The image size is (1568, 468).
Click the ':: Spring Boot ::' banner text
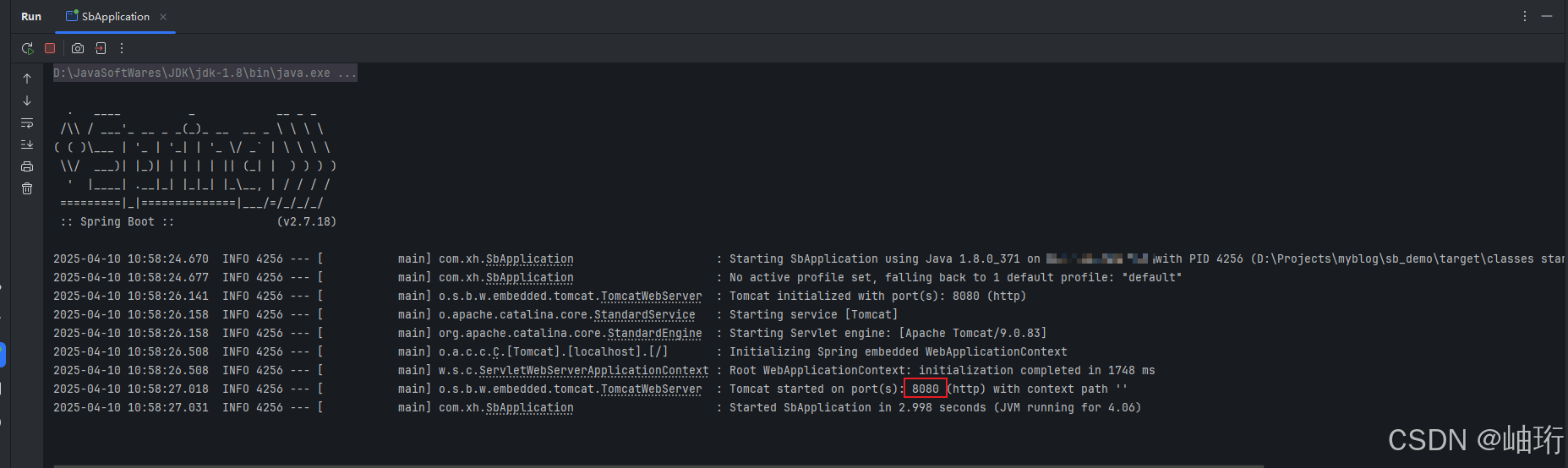[x=117, y=222]
